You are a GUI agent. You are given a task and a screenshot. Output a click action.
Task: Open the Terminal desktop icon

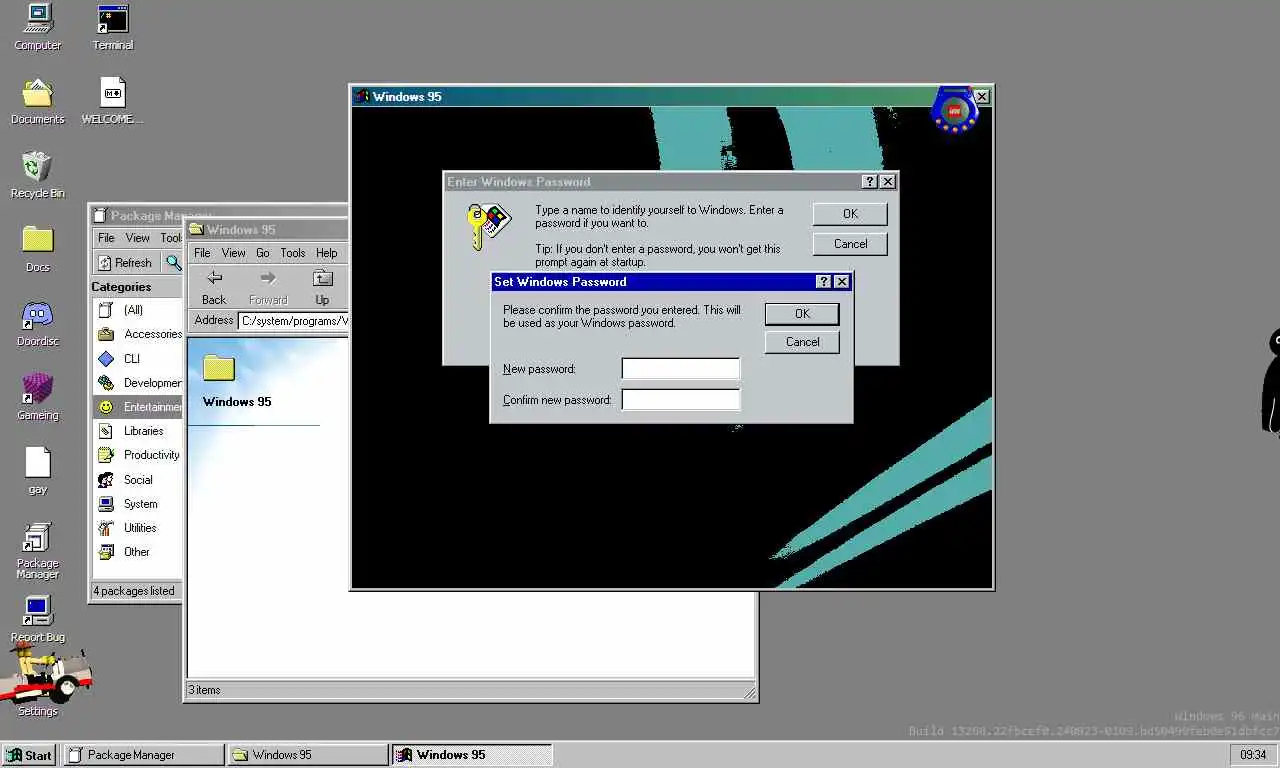(x=113, y=27)
